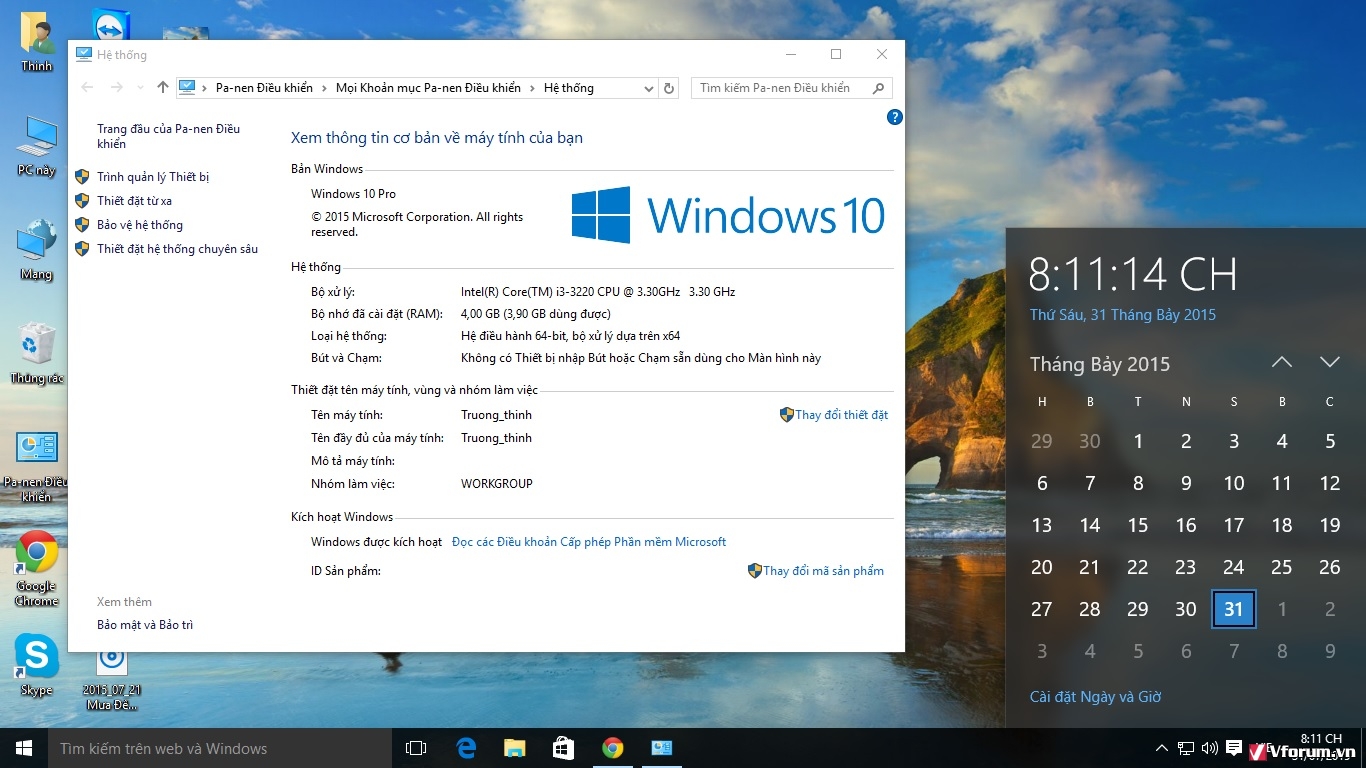The image size is (1366, 768).
Task: Open volume control in system tray
Action: (1210, 748)
